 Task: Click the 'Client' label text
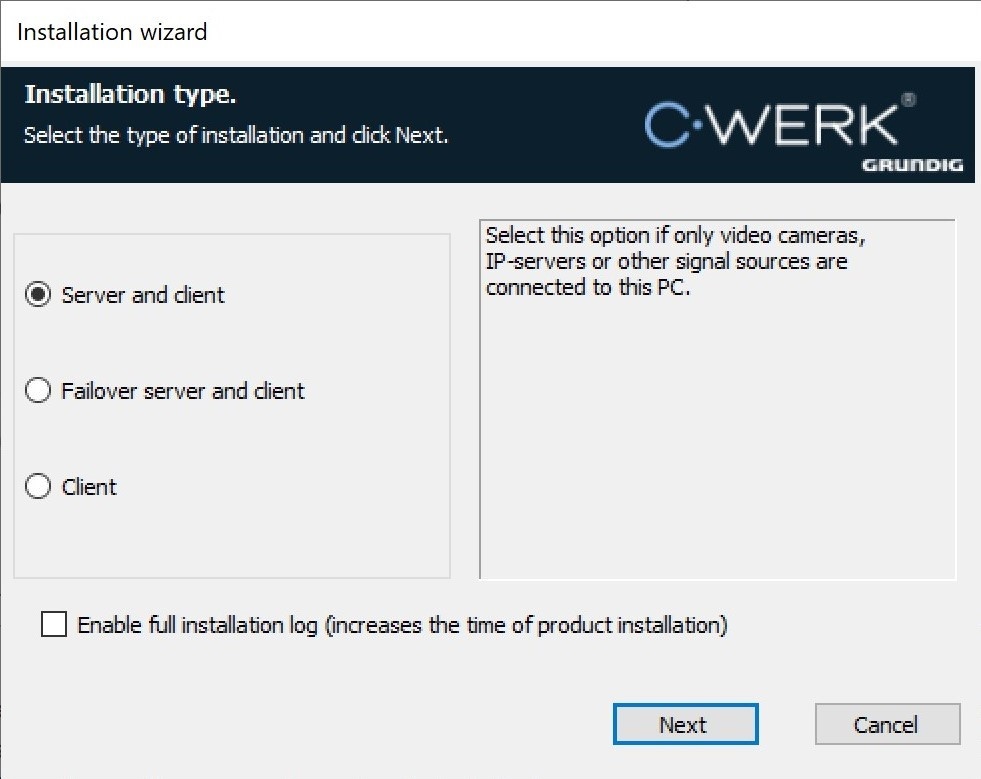[x=89, y=487]
